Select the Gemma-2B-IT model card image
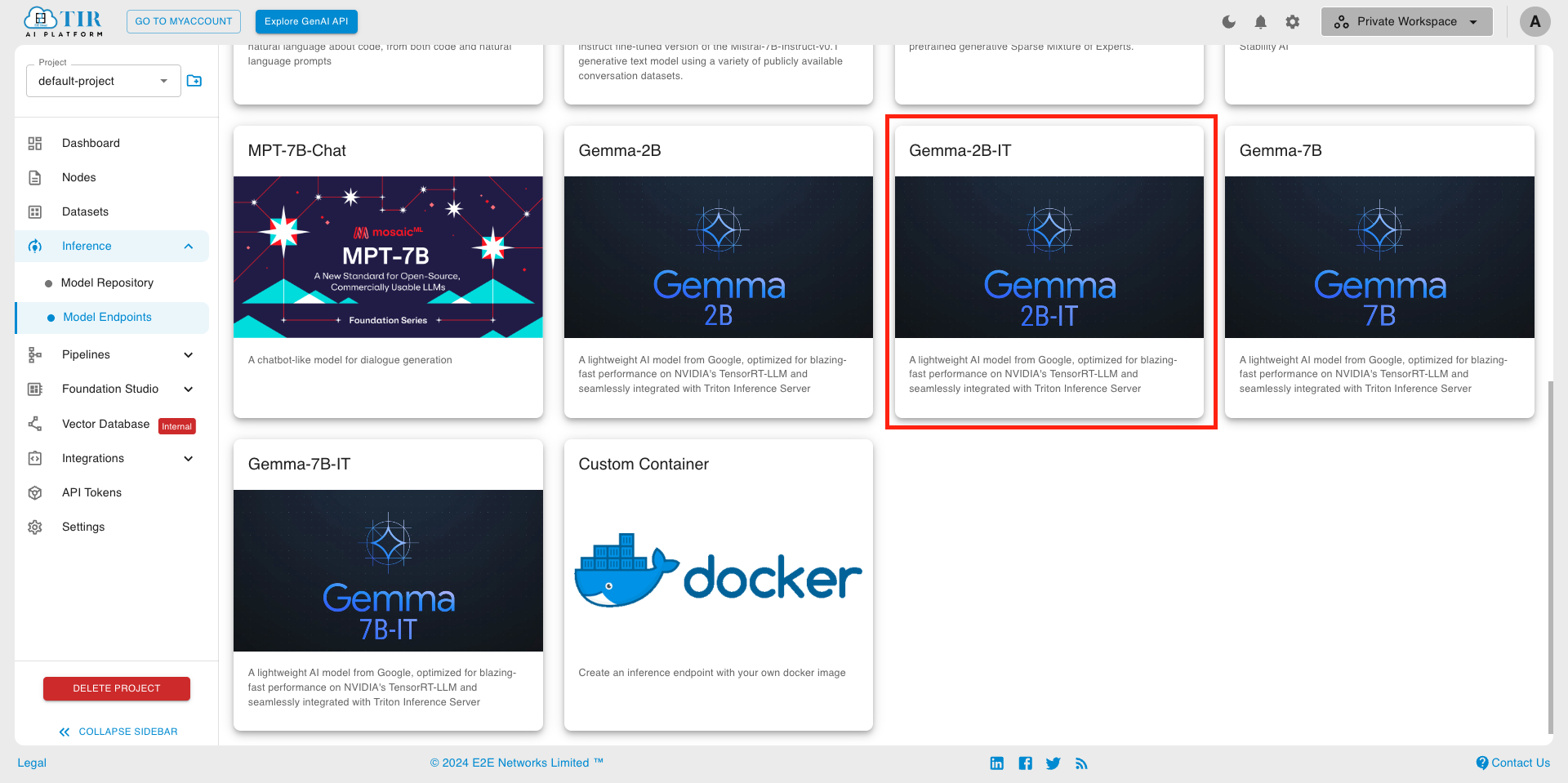1568x783 pixels. coord(1049,257)
